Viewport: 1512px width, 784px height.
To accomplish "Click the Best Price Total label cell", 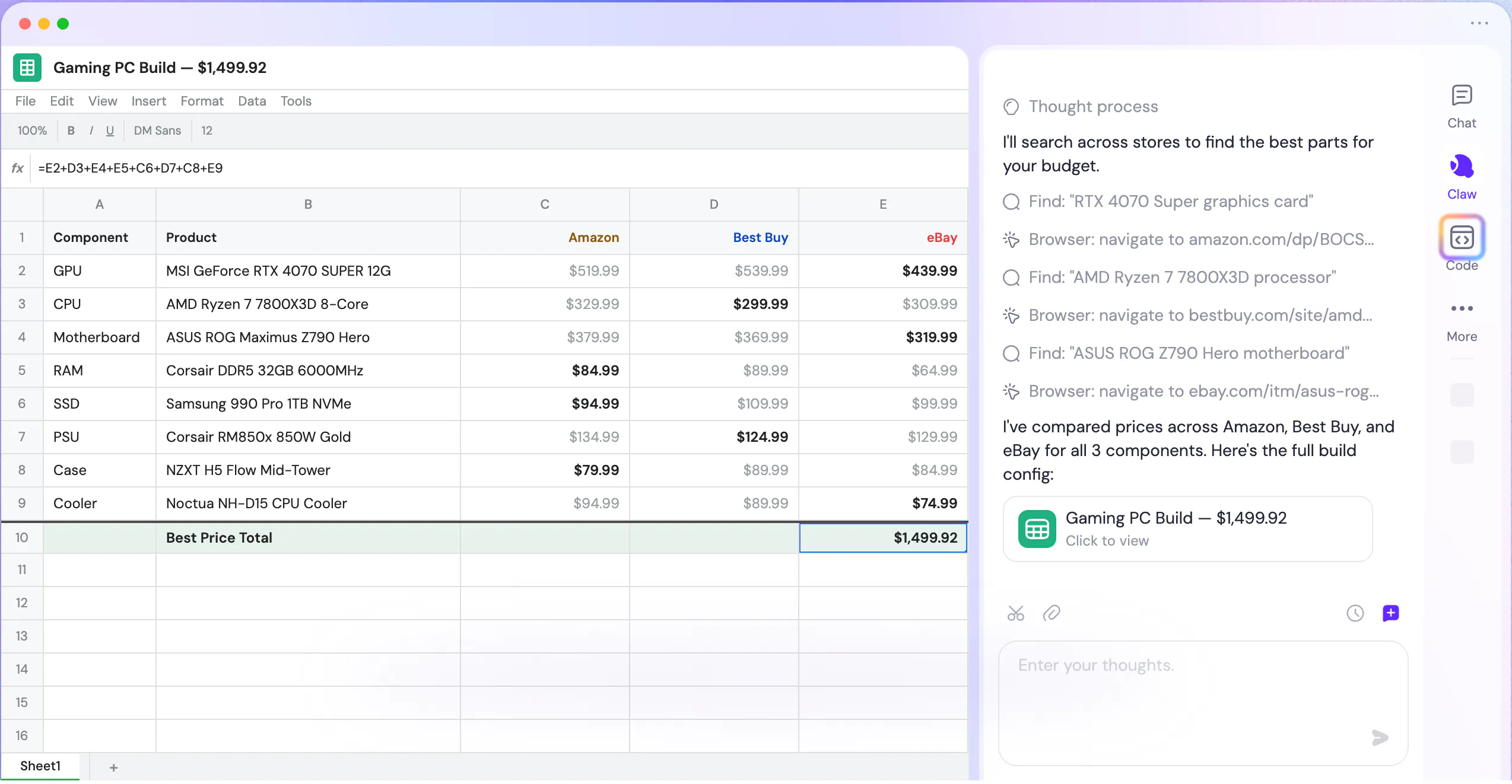I will point(308,537).
